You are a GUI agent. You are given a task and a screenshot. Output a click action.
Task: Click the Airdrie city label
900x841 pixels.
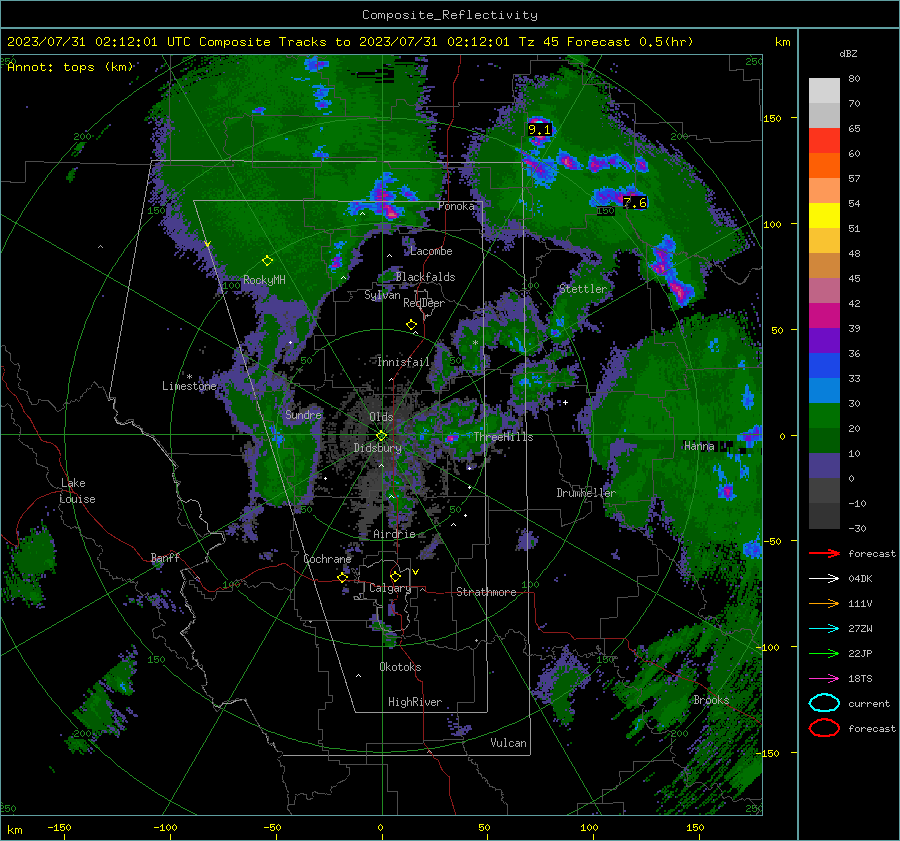click(394, 534)
